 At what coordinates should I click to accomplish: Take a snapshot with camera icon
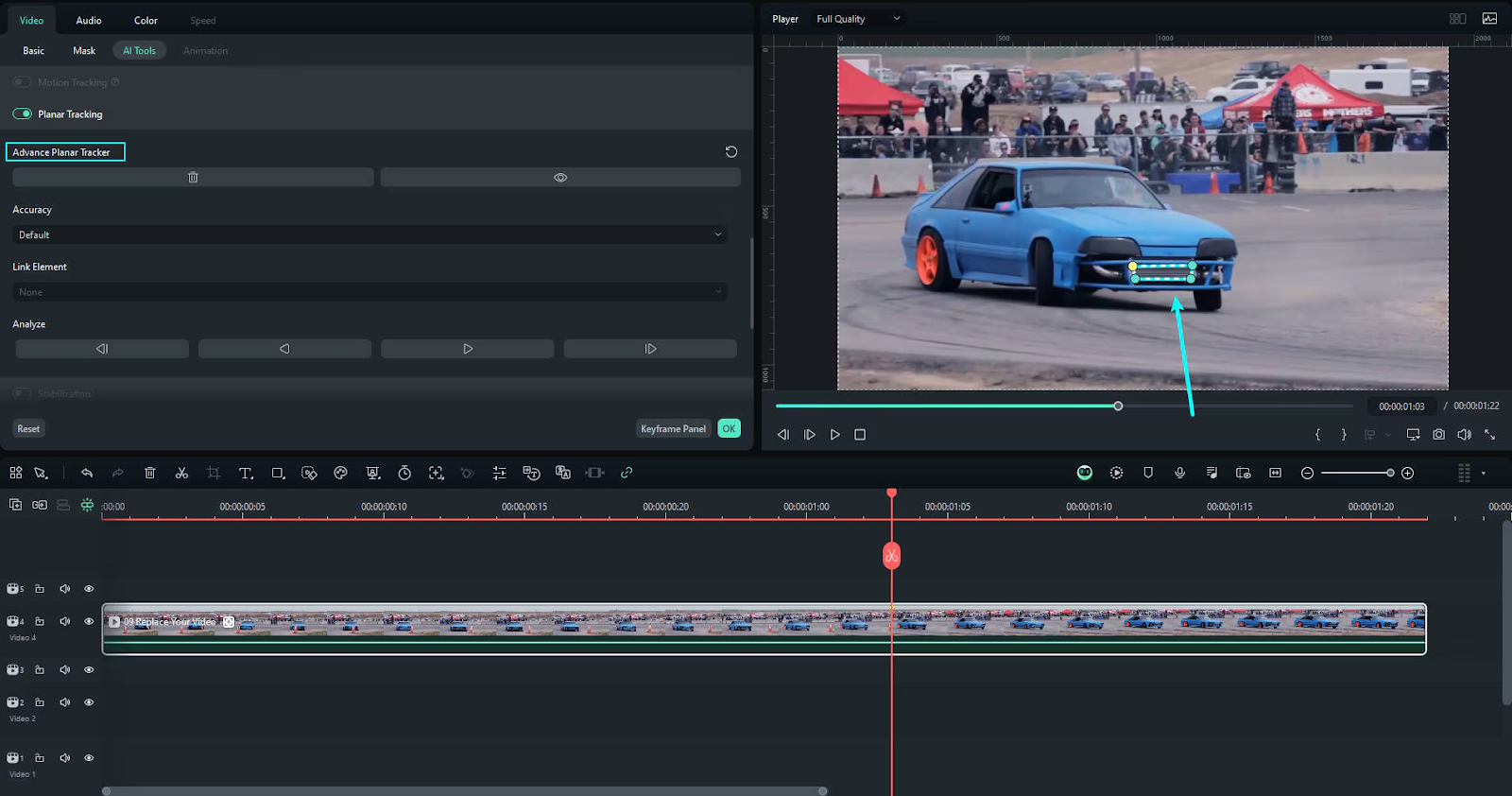[1438, 435]
